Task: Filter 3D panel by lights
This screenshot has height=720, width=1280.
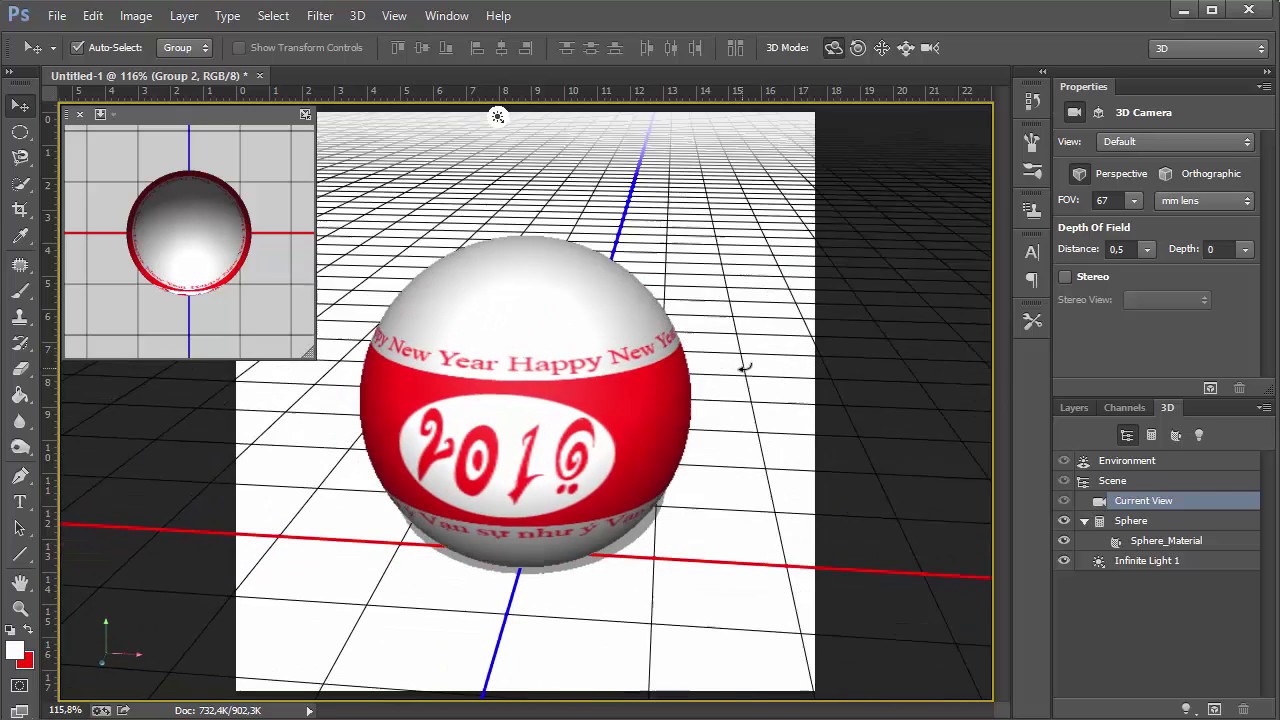Action: [1199, 435]
